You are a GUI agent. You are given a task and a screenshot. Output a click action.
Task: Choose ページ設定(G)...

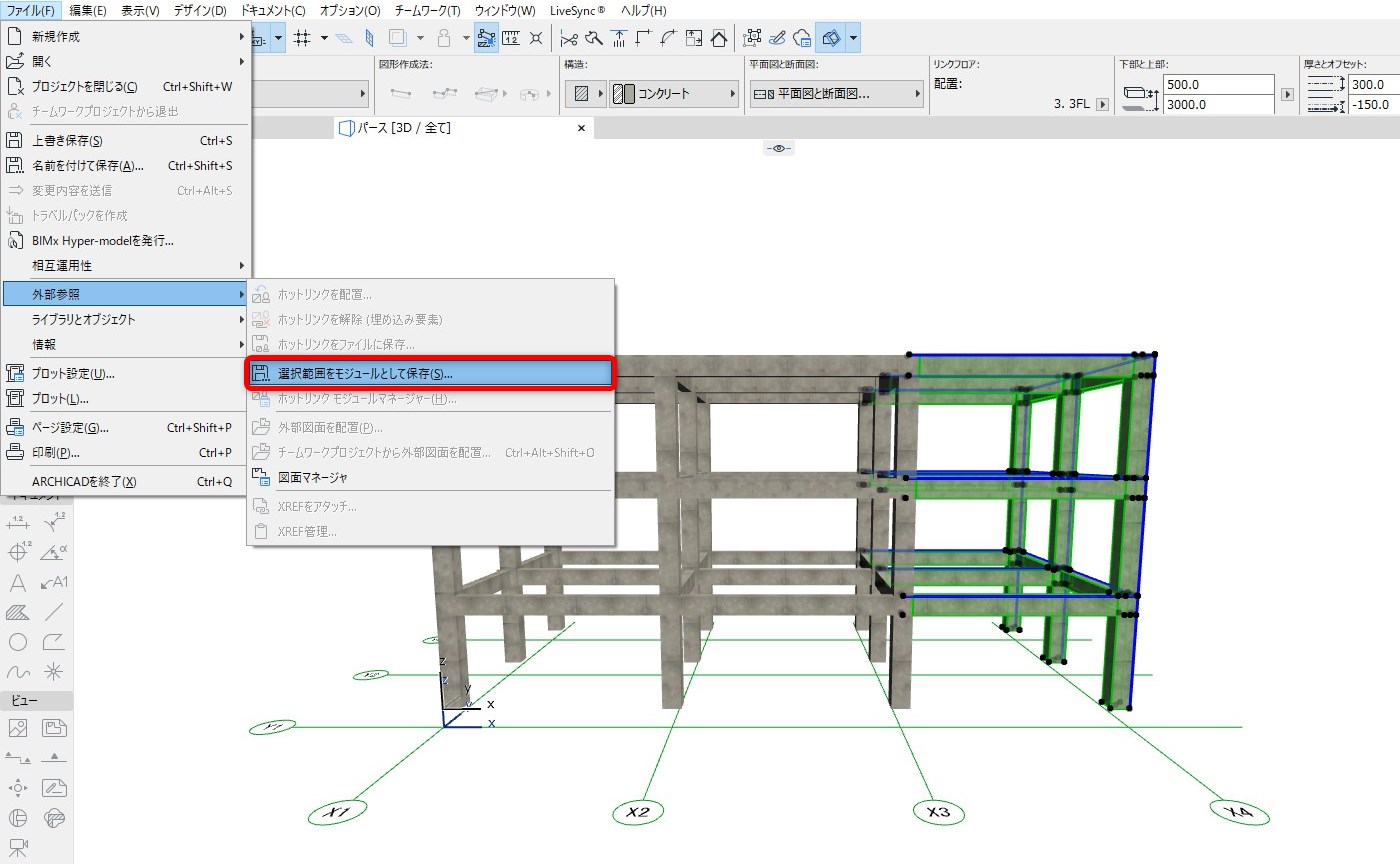(125, 428)
